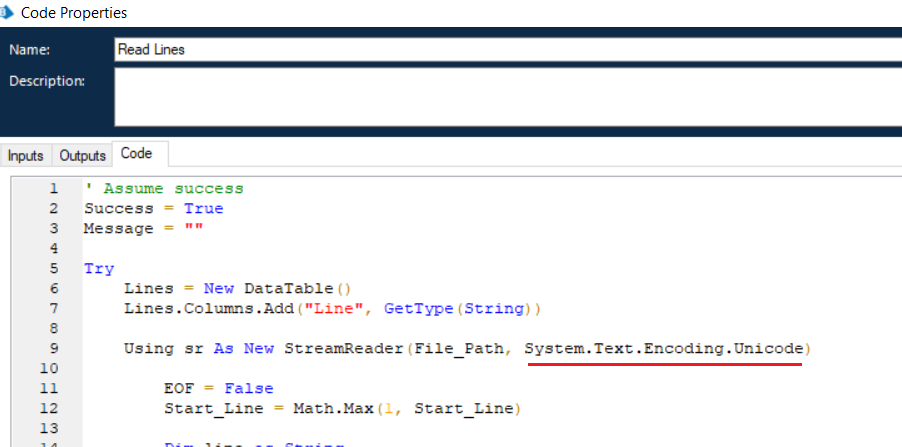The height and width of the screenshot is (447, 902).
Task: Select the Code tab
Action: point(136,154)
